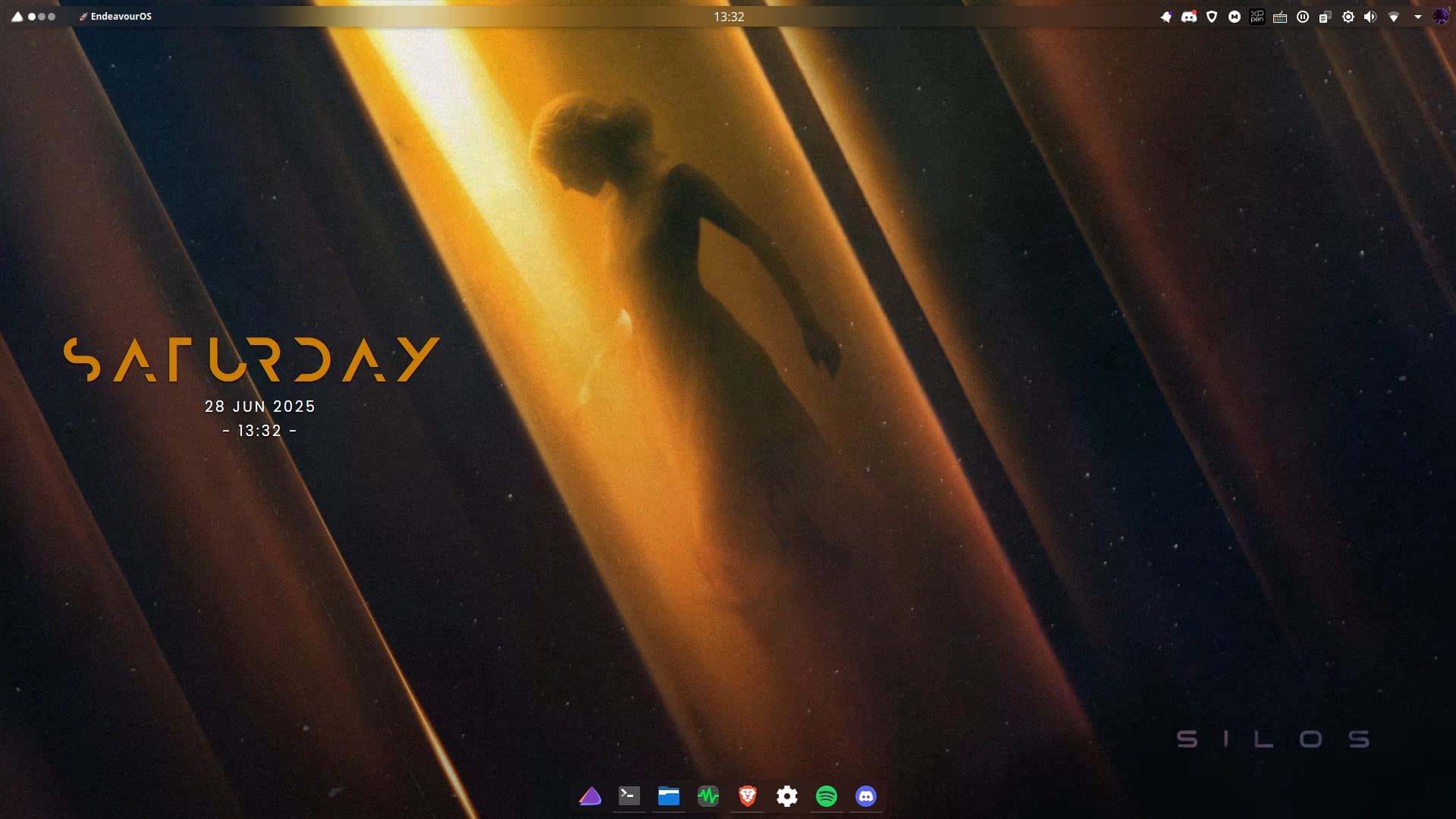Open Settings gear in the dock
The image size is (1456, 819).
(x=787, y=795)
